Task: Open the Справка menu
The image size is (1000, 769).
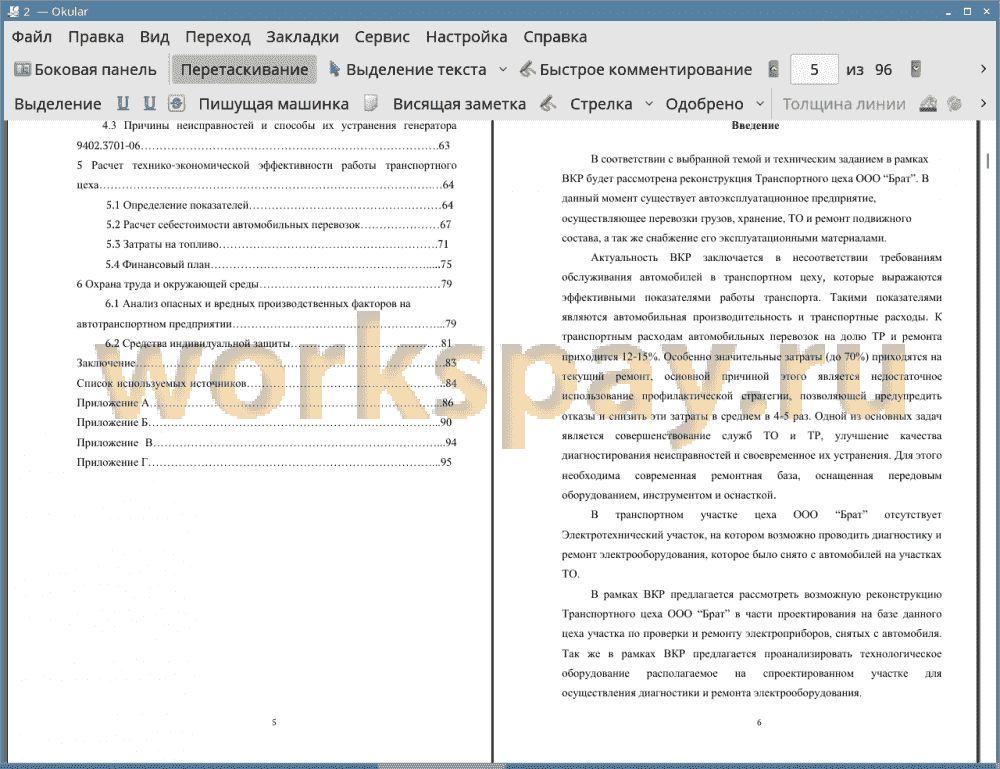Action: (555, 37)
